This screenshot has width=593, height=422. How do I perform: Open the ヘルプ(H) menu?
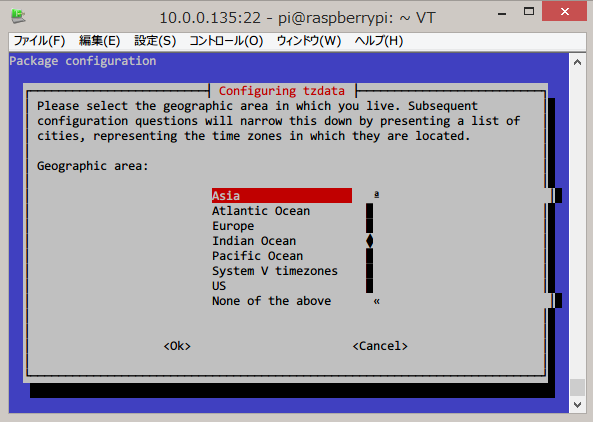(x=379, y=40)
